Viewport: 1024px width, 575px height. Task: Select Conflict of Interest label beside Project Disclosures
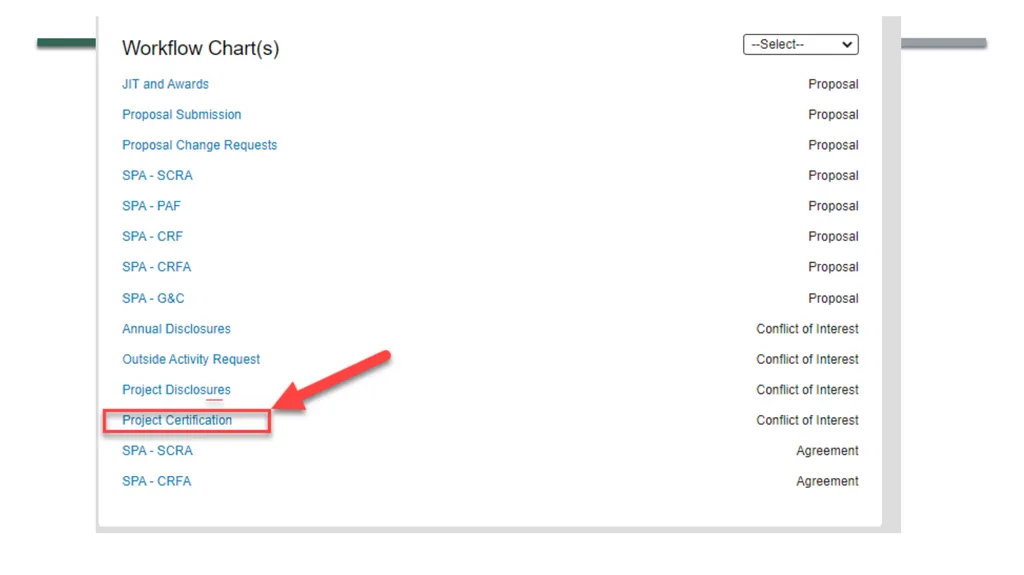click(x=807, y=389)
